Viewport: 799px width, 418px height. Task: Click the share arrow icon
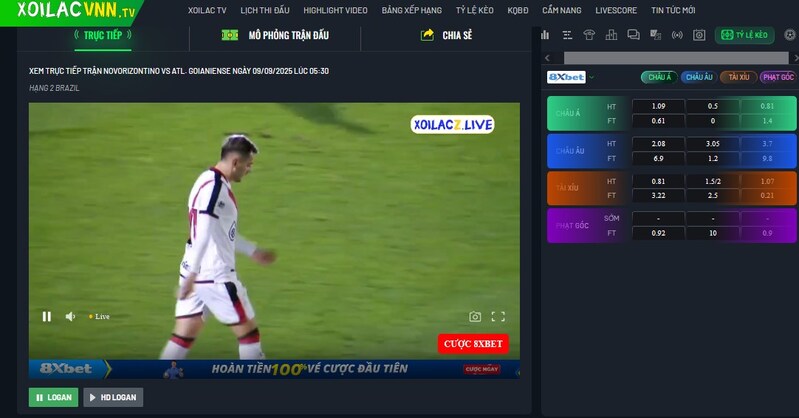427,35
